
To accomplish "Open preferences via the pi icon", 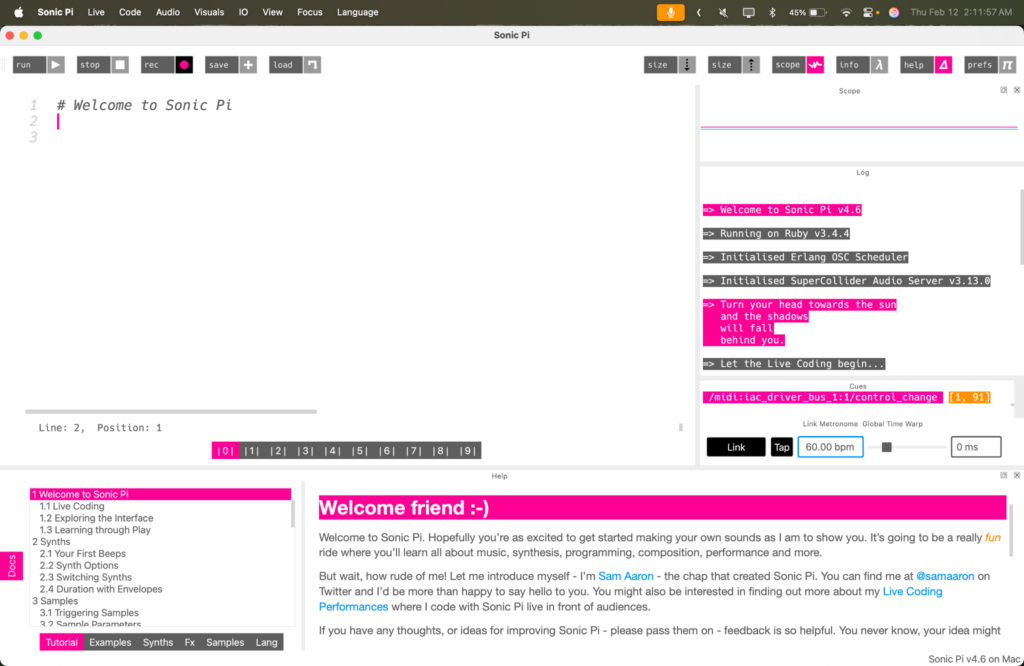I will pos(1008,64).
